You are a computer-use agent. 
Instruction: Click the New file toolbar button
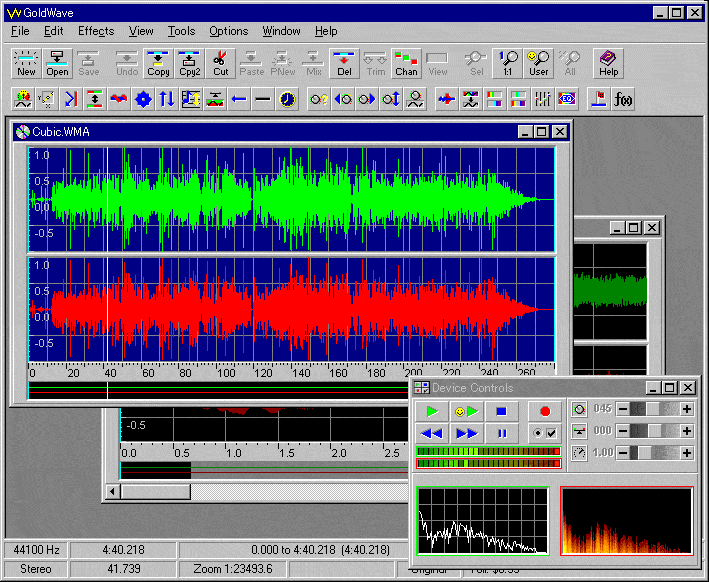[26, 63]
